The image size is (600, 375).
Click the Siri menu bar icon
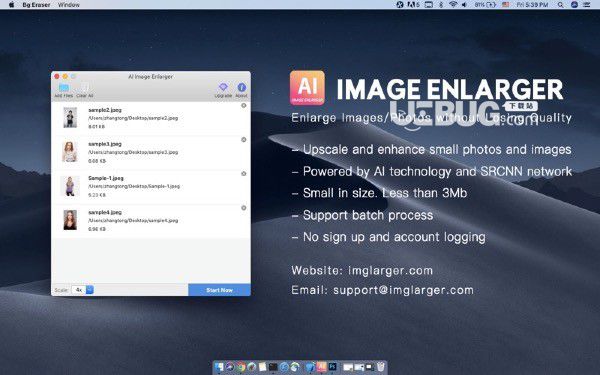(574, 5)
